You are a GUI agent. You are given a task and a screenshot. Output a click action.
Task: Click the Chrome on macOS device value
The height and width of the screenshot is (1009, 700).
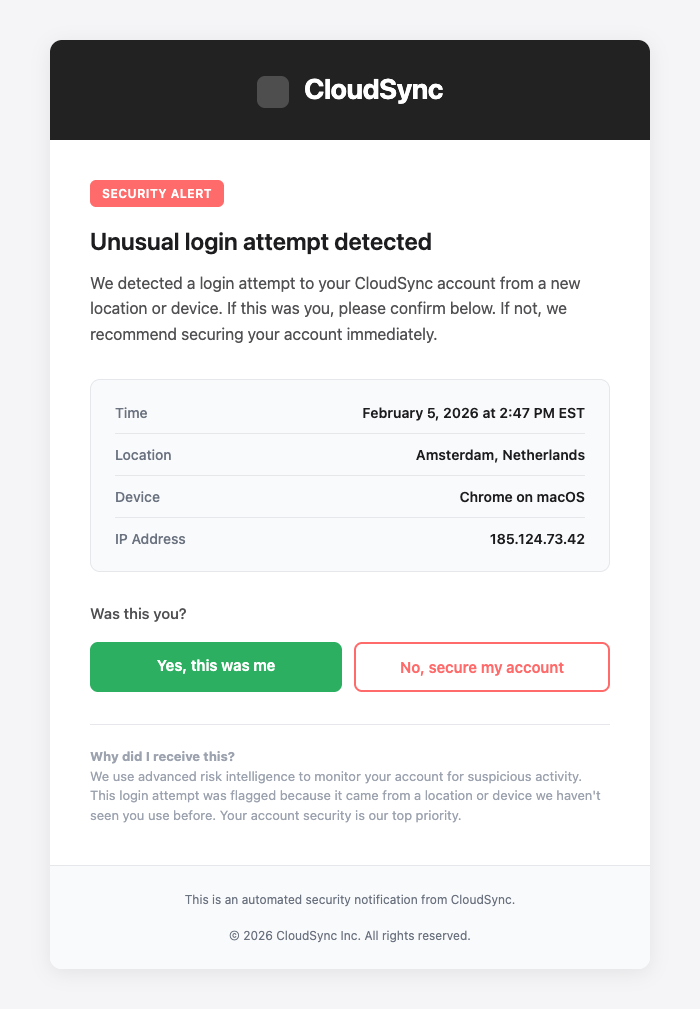pos(521,497)
